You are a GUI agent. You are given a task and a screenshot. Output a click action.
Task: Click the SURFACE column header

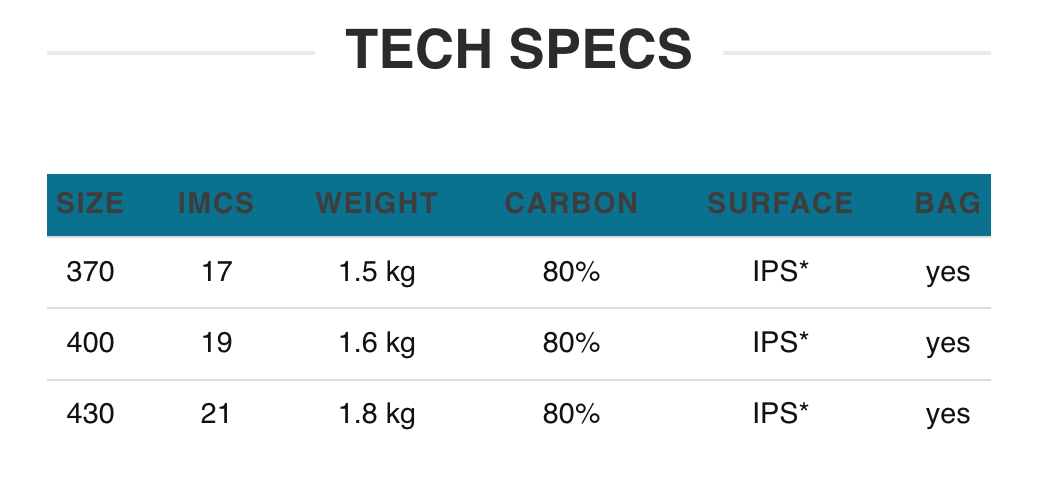point(780,204)
